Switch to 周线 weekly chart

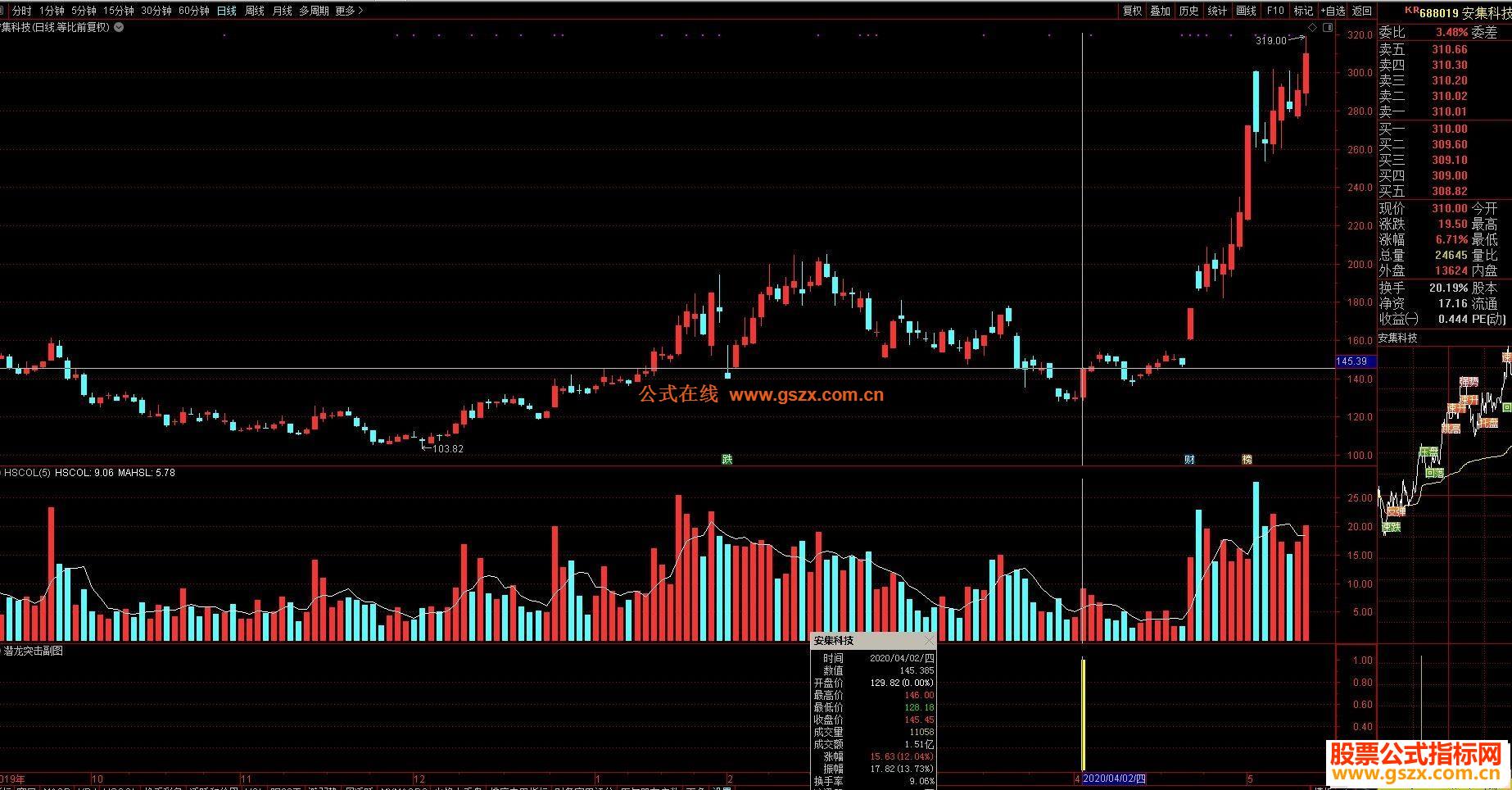(254, 11)
